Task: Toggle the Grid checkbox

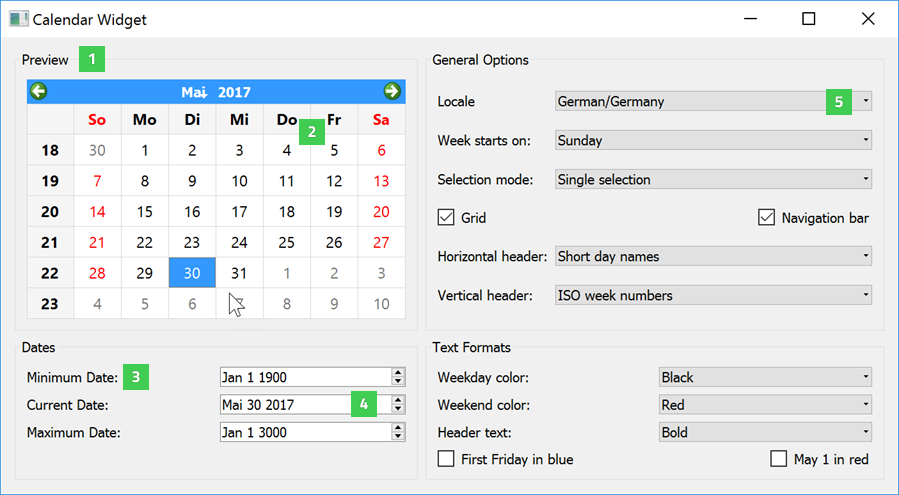Action: click(446, 218)
